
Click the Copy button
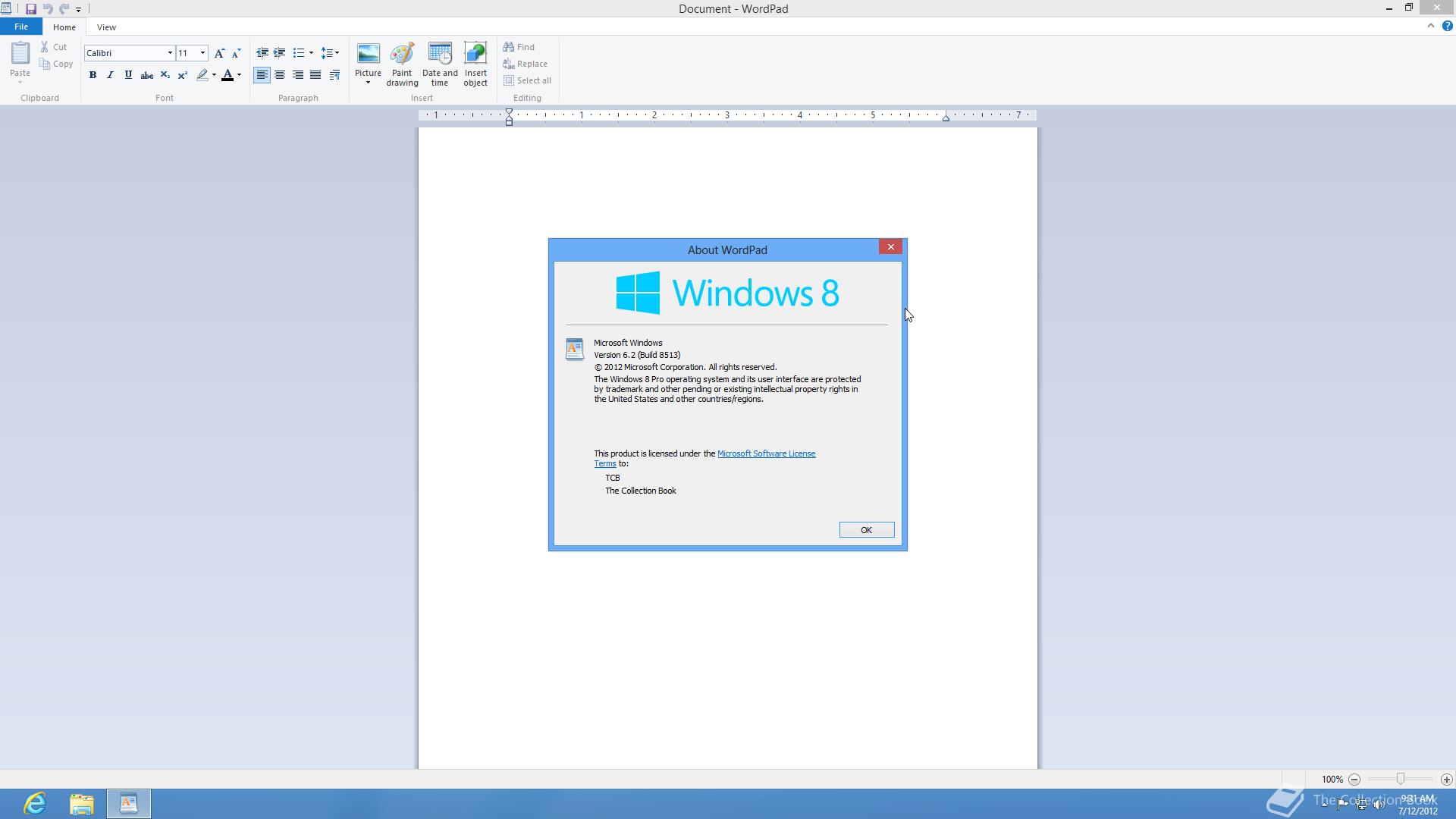pos(57,64)
